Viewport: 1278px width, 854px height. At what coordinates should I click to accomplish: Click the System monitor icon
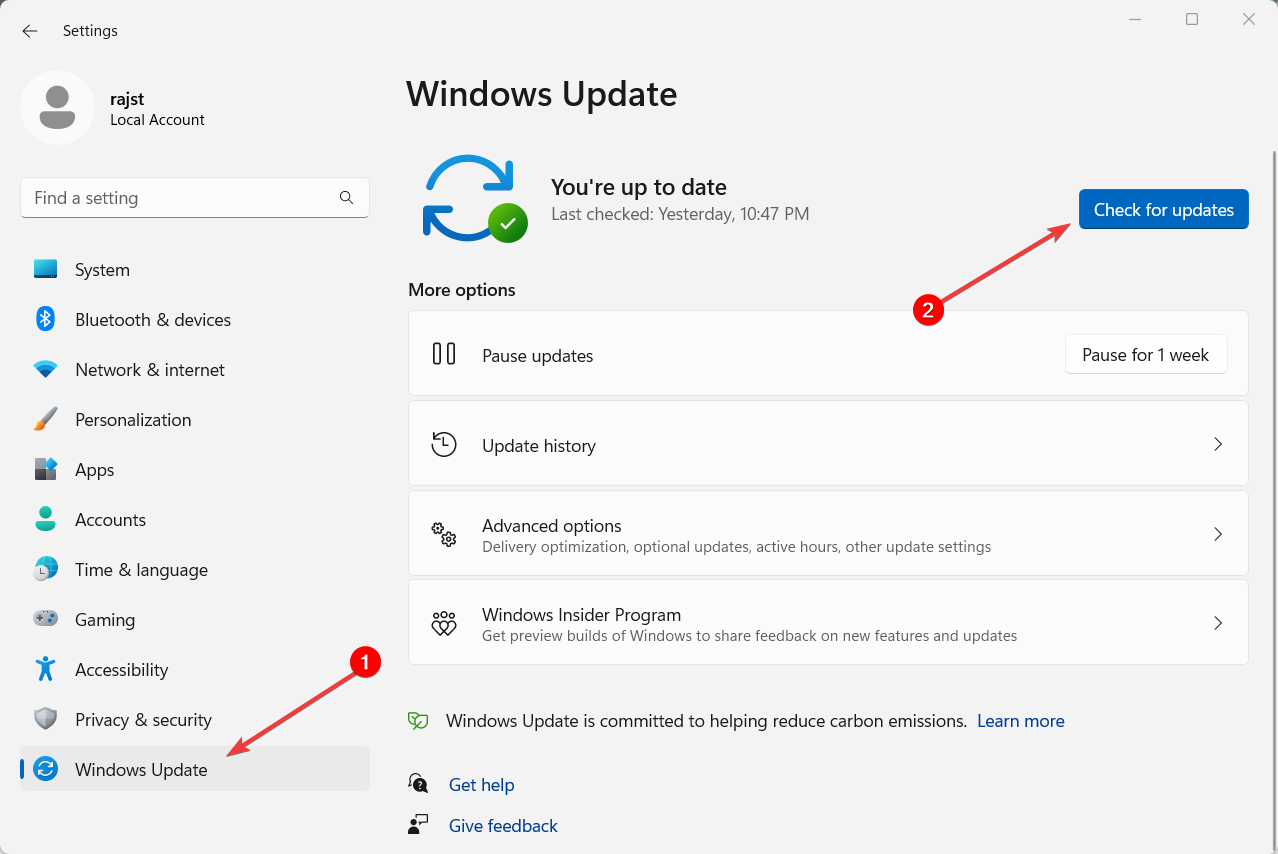coord(45,269)
